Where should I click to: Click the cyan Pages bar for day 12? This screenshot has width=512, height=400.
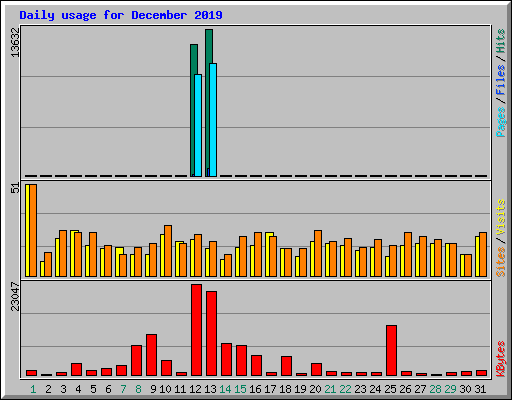coord(198,125)
